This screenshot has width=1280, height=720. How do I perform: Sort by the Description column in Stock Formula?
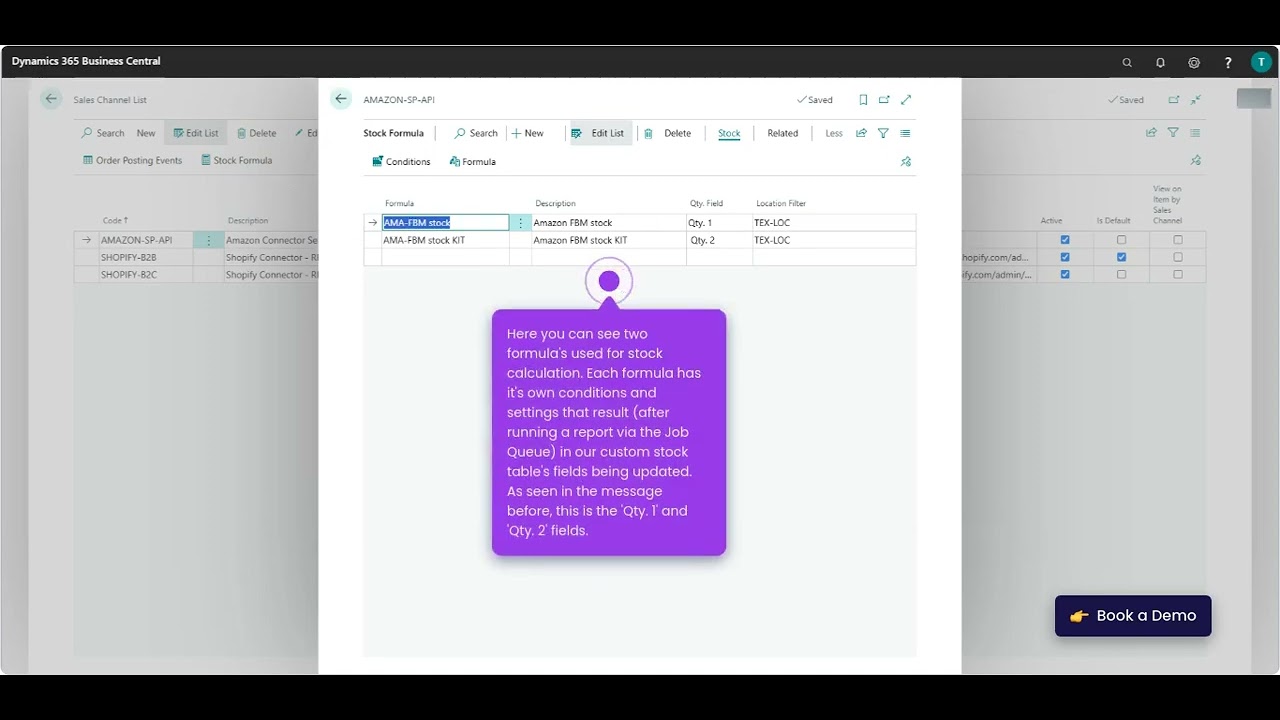click(x=555, y=204)
